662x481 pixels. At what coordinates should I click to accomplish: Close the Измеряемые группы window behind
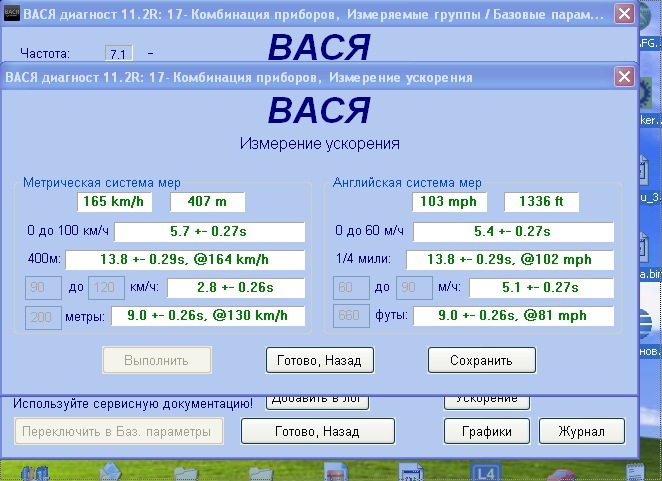[624, 14]
